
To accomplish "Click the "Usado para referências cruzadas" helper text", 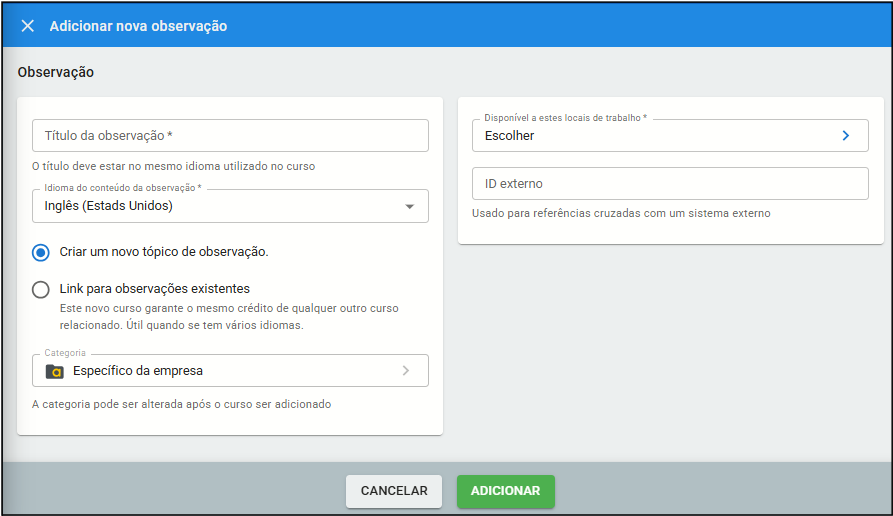I will [x=621, y=213].
